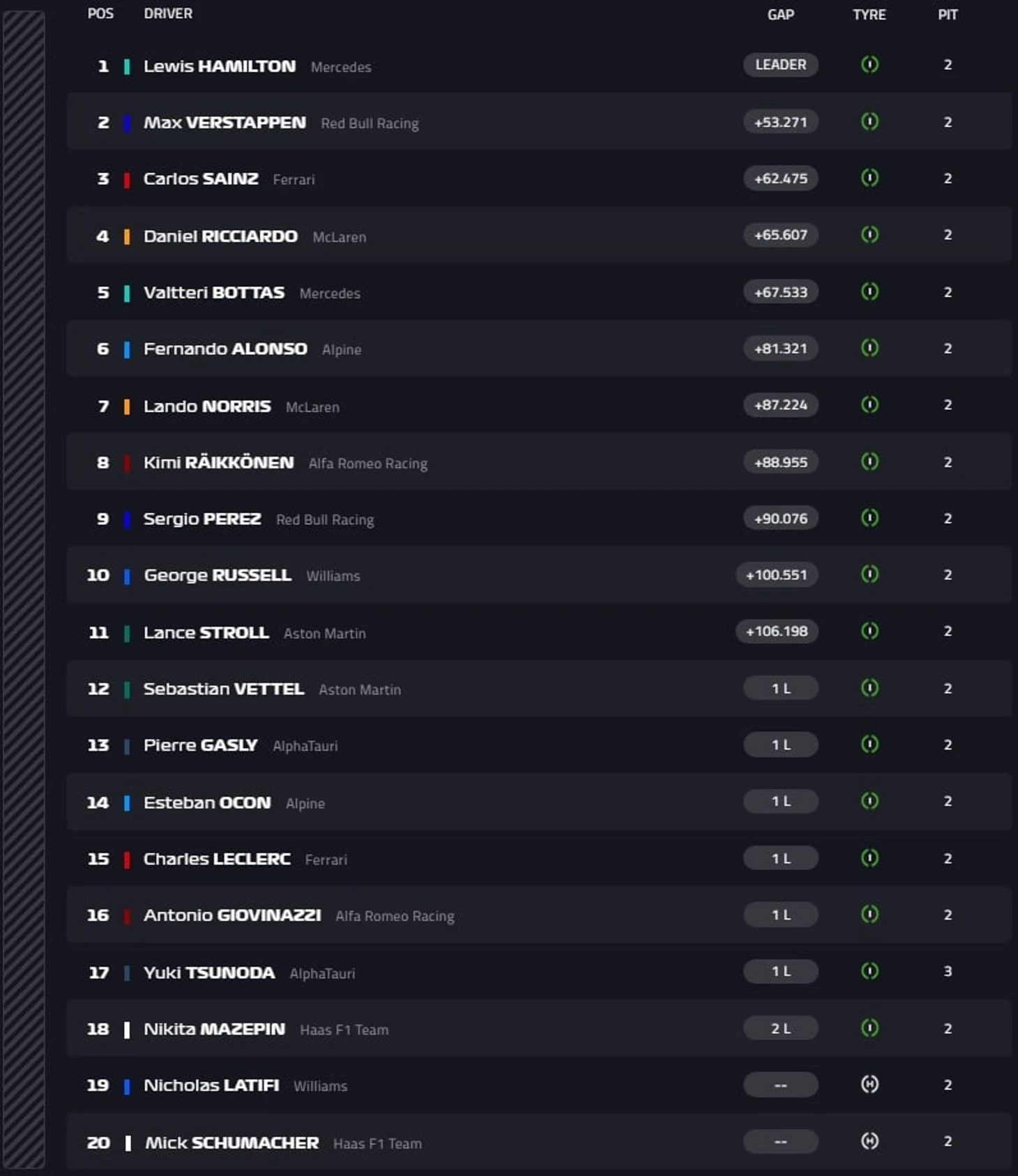Click the LEADER gap badge

(x=780, y=65)
